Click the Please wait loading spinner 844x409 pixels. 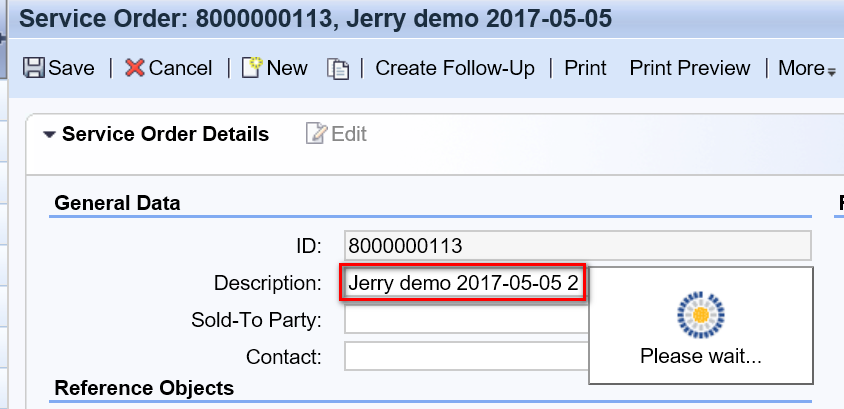click(x=700, y=315)
